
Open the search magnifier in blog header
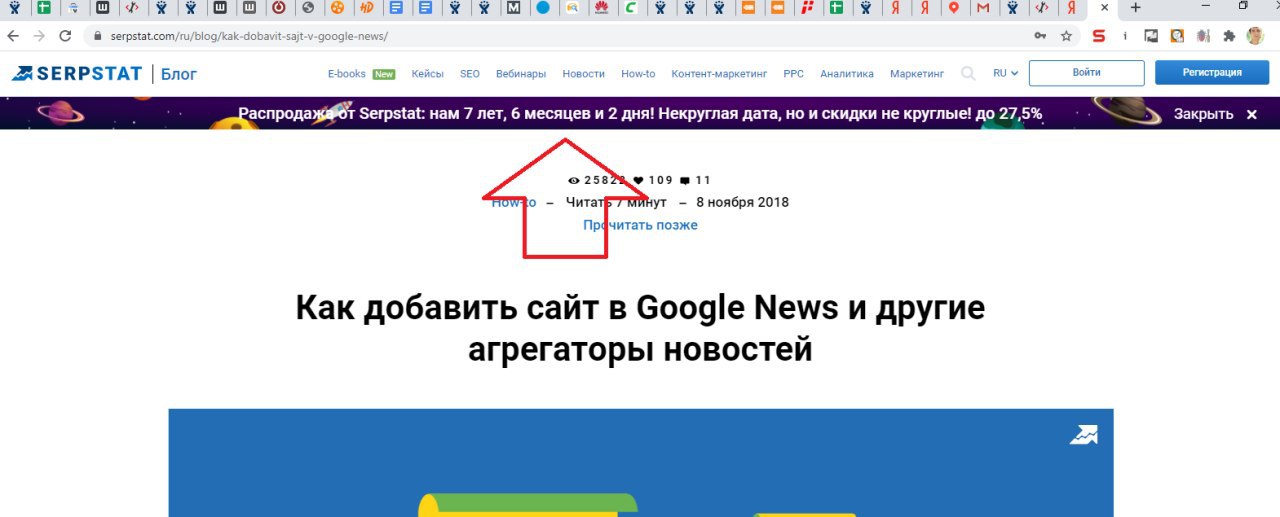(x=968, y=73)
